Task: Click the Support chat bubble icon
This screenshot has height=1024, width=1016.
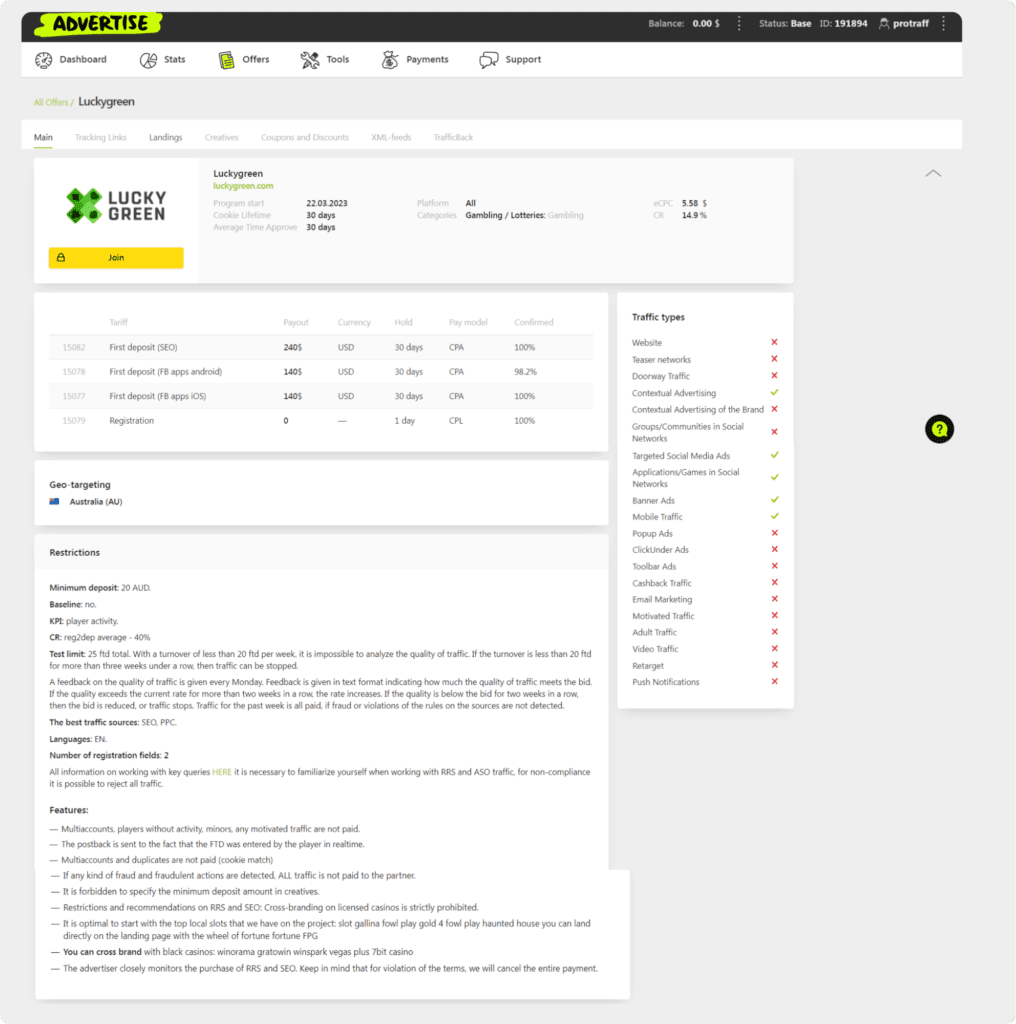Action: click(x=488, y=60)
